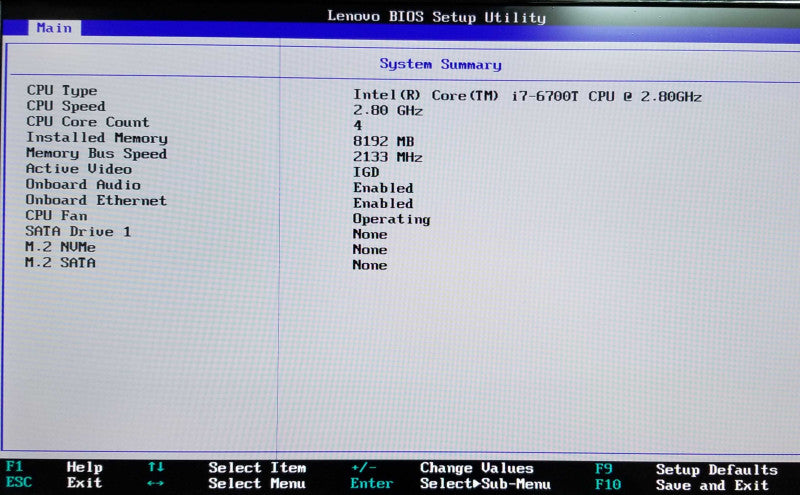Select the CPU Type label

tap(62, 91)
